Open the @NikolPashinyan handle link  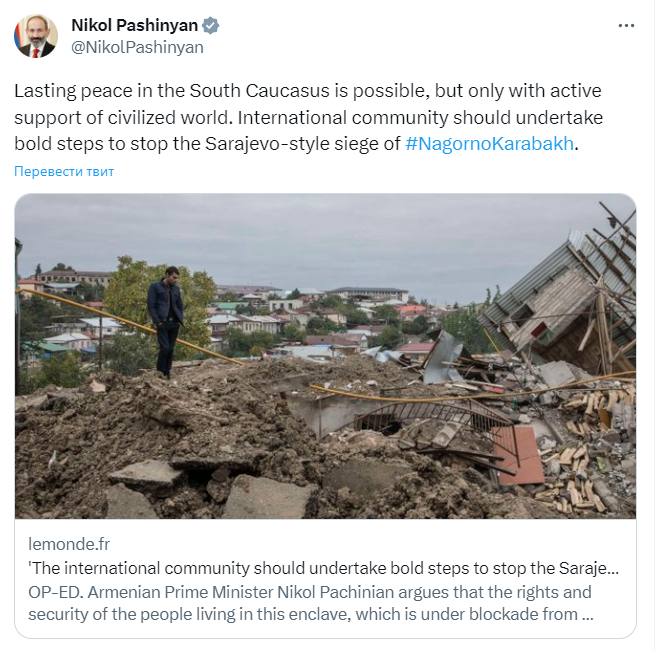coord(137,47)
